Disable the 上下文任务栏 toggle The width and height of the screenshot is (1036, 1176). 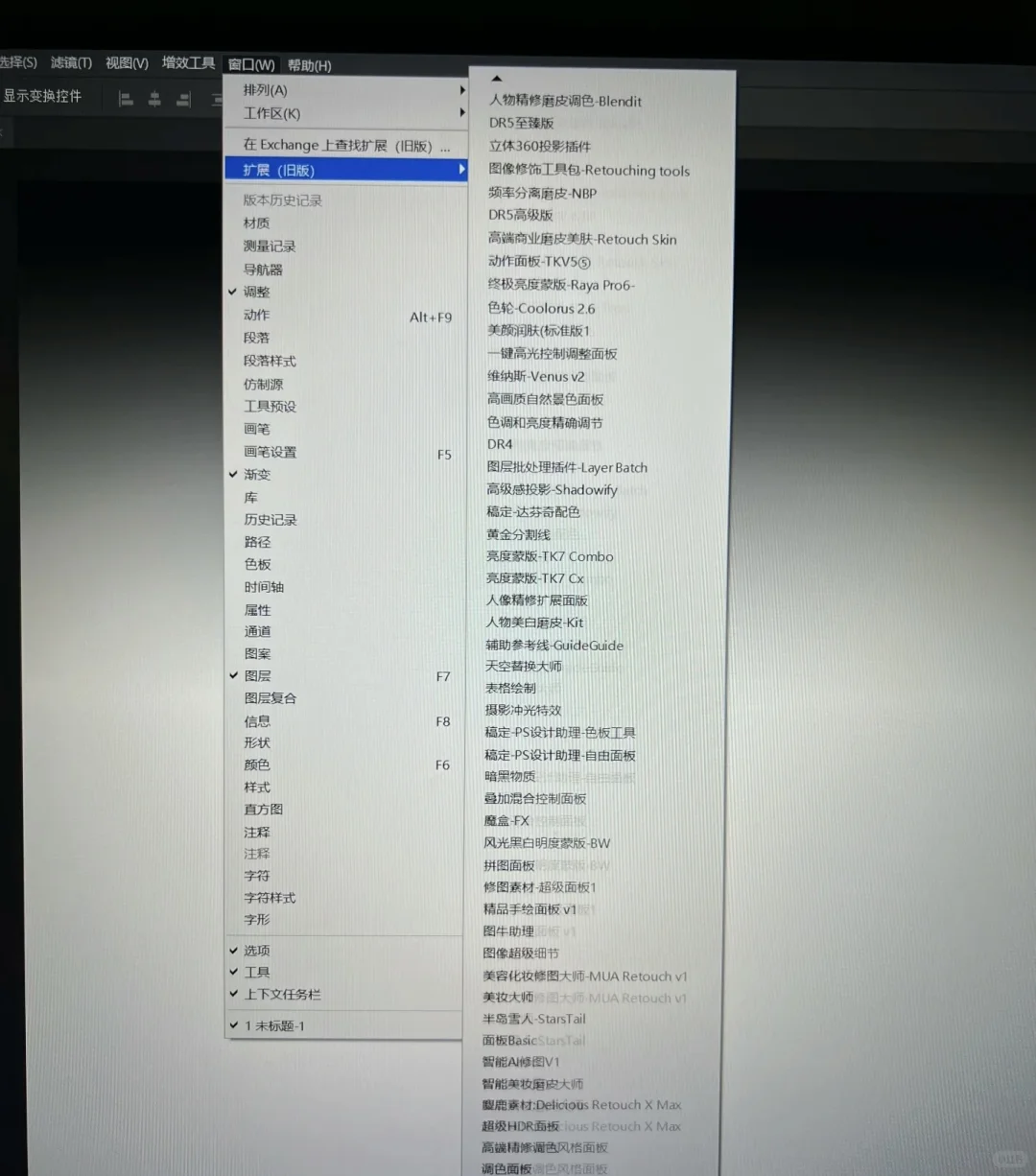tap(278, 995)
